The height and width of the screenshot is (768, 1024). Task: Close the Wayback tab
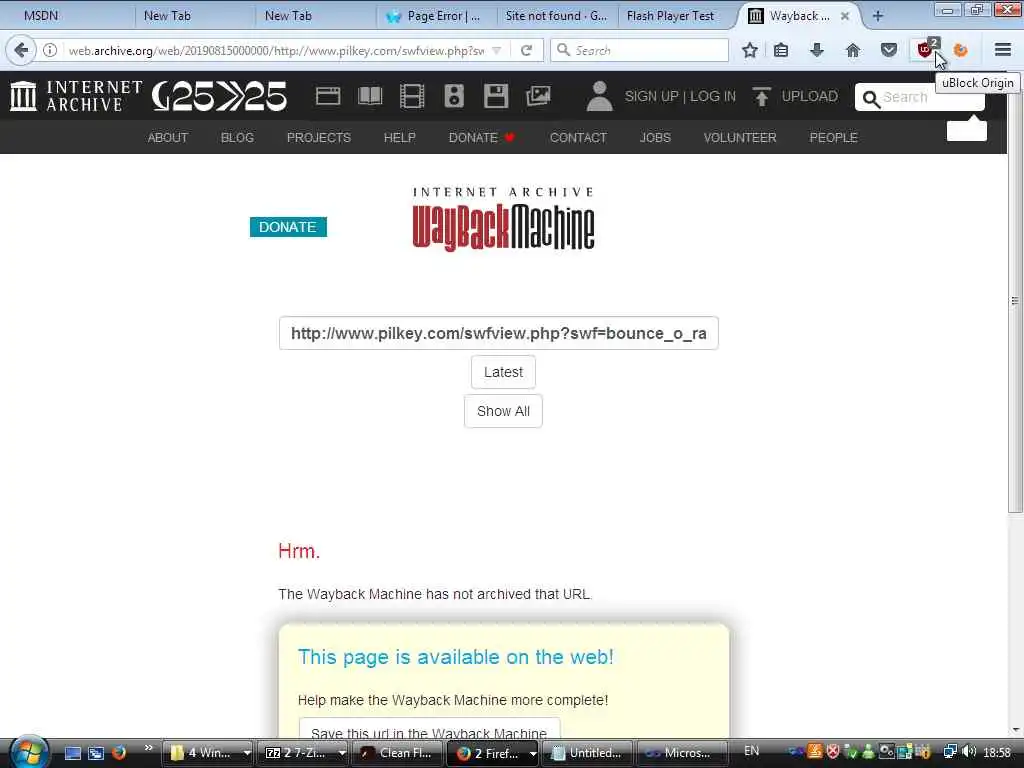tap(844, 16)
